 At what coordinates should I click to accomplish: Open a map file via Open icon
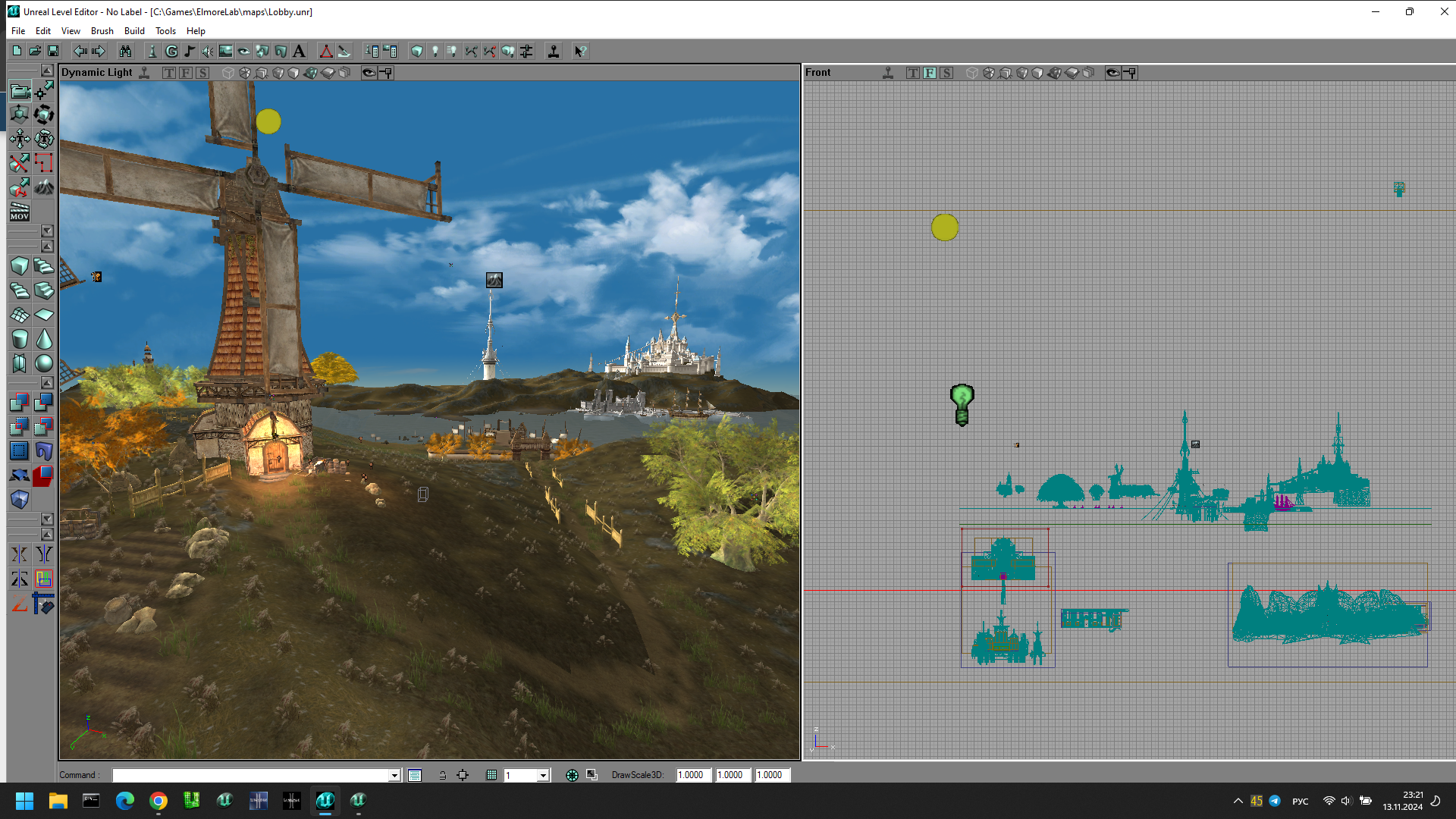click(x=35, y=51)
